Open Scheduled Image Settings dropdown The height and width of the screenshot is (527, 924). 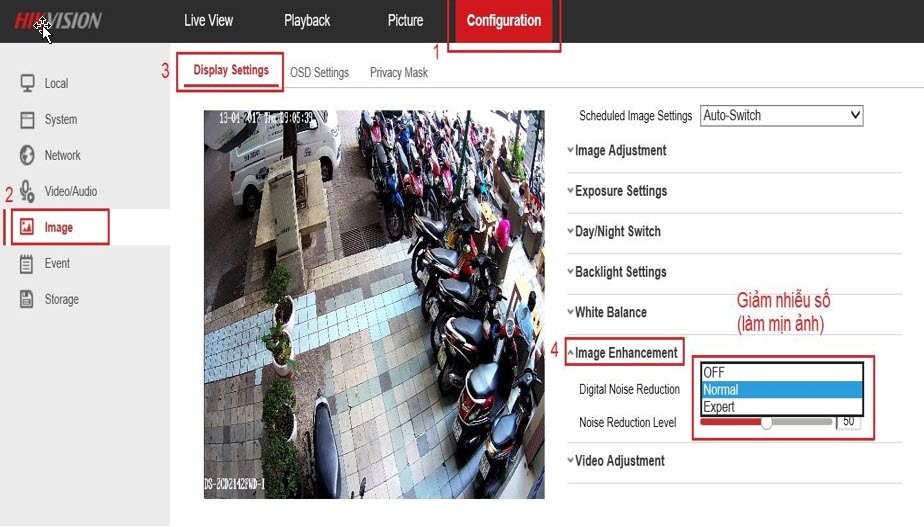pos(781,116)
